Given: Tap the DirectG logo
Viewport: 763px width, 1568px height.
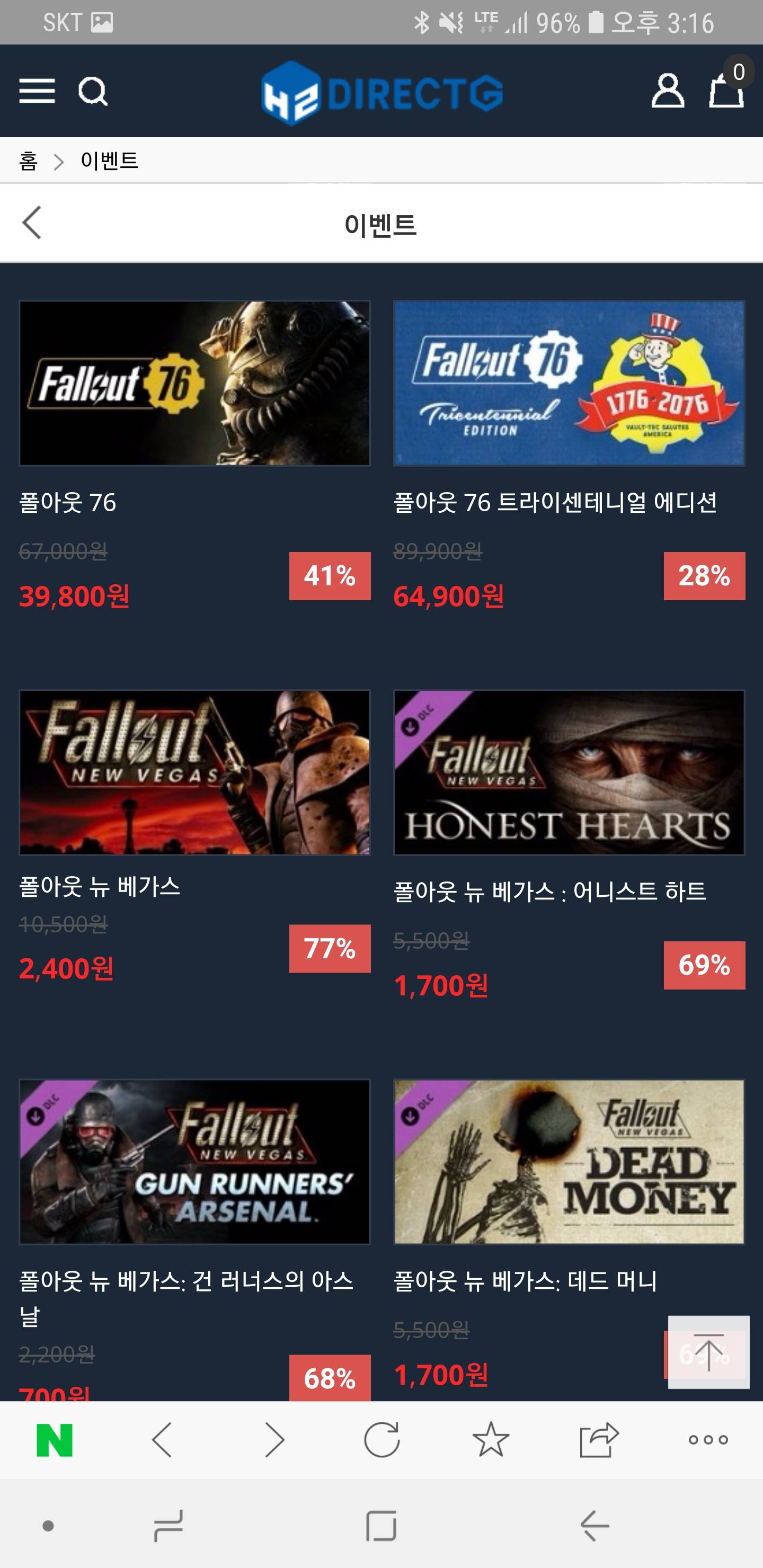Looking at the screenshot, I should (382, 93).
